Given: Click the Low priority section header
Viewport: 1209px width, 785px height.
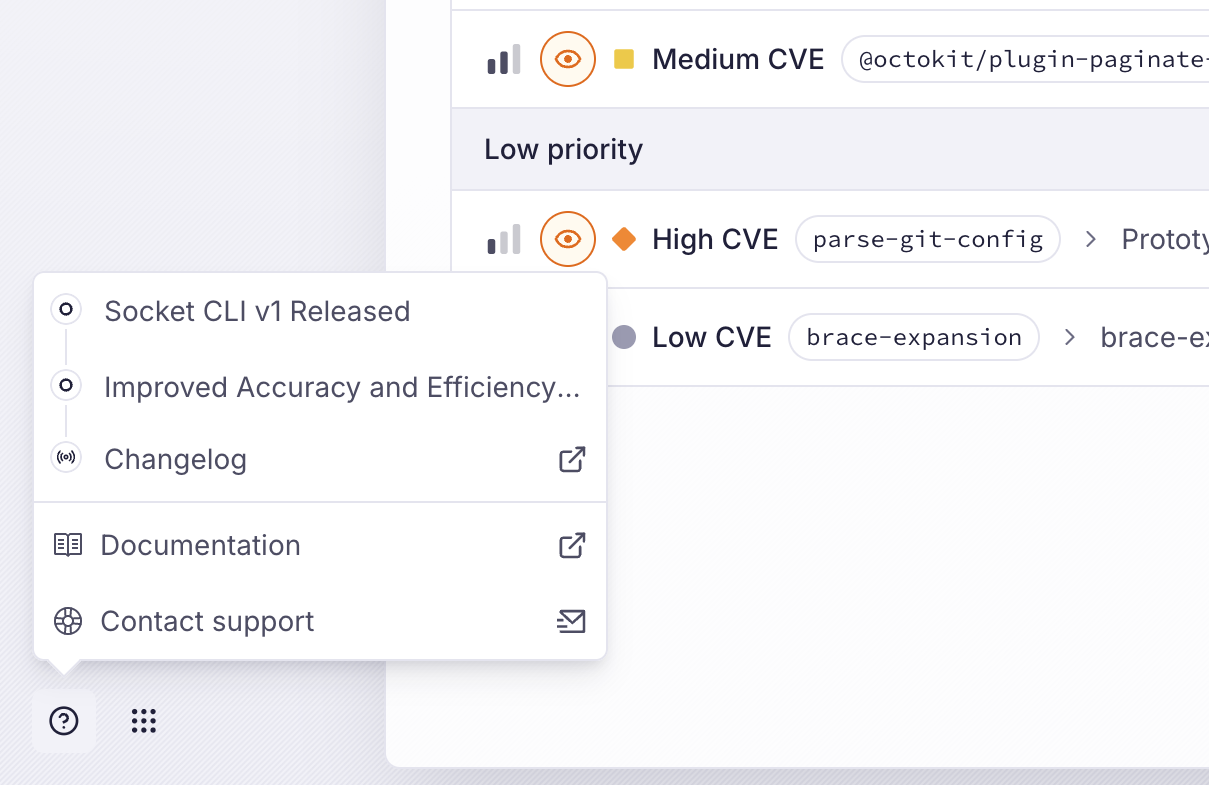Looking at the screenshot, I should coord(563,148).
